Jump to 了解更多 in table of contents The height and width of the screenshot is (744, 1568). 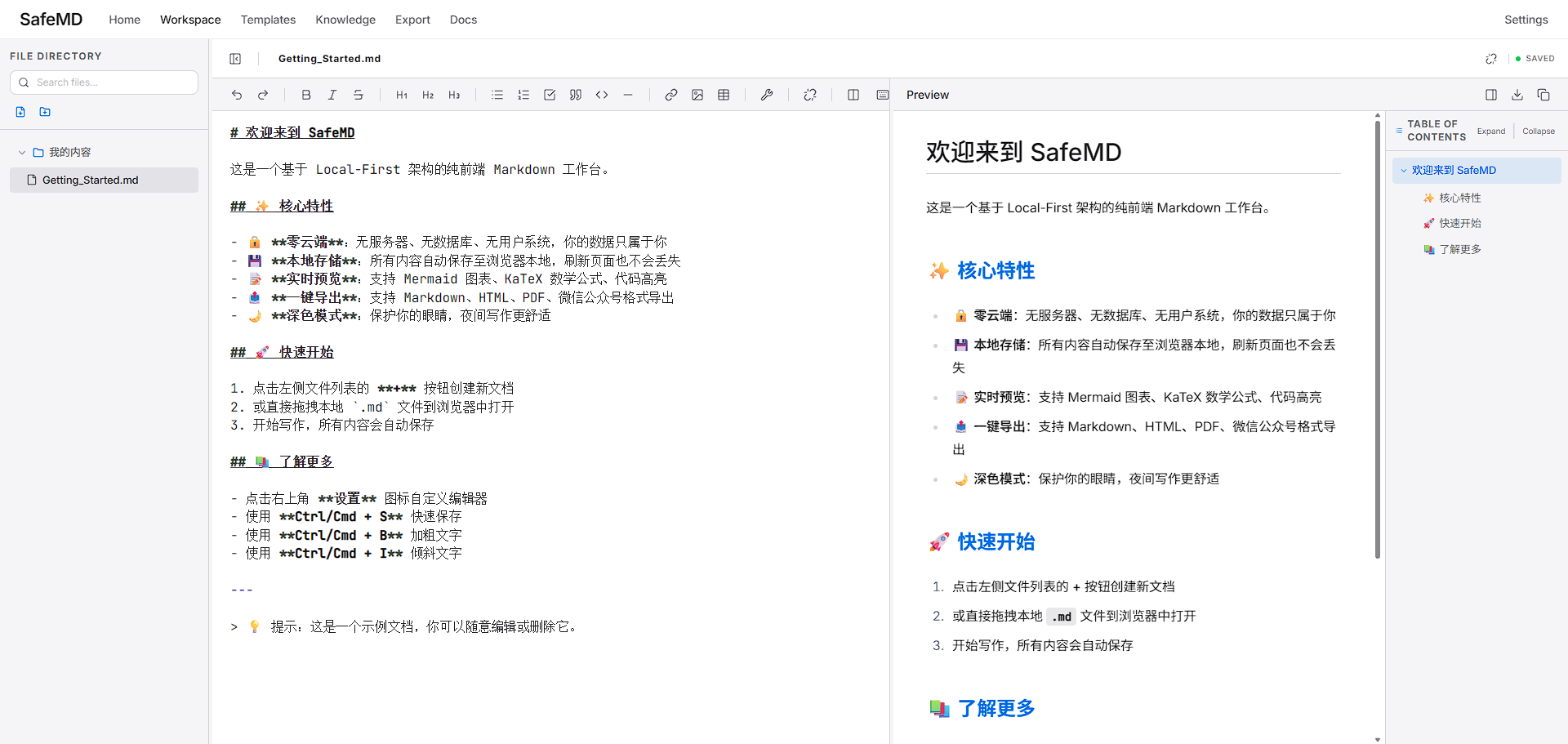coord(1459,249)
